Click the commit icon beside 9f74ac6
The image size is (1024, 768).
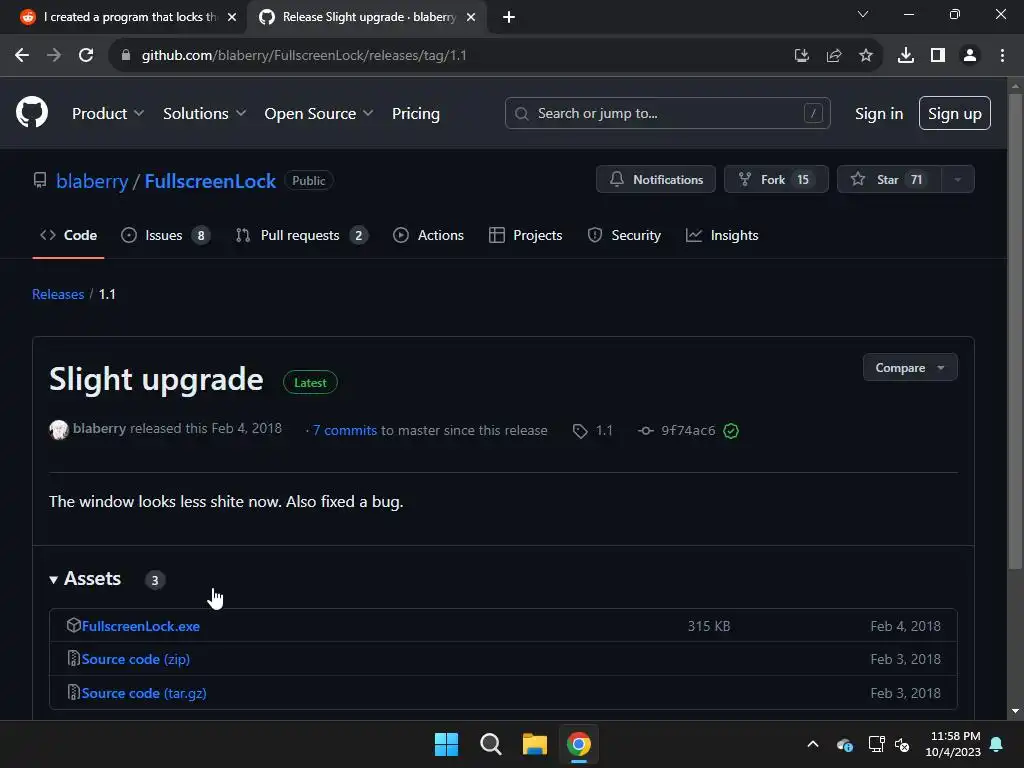(x=646, y=431)
